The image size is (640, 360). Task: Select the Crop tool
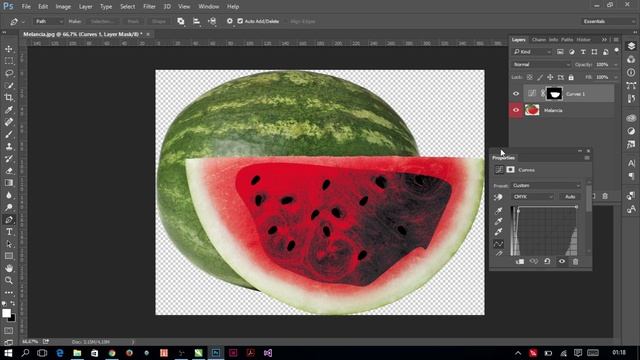9,98
